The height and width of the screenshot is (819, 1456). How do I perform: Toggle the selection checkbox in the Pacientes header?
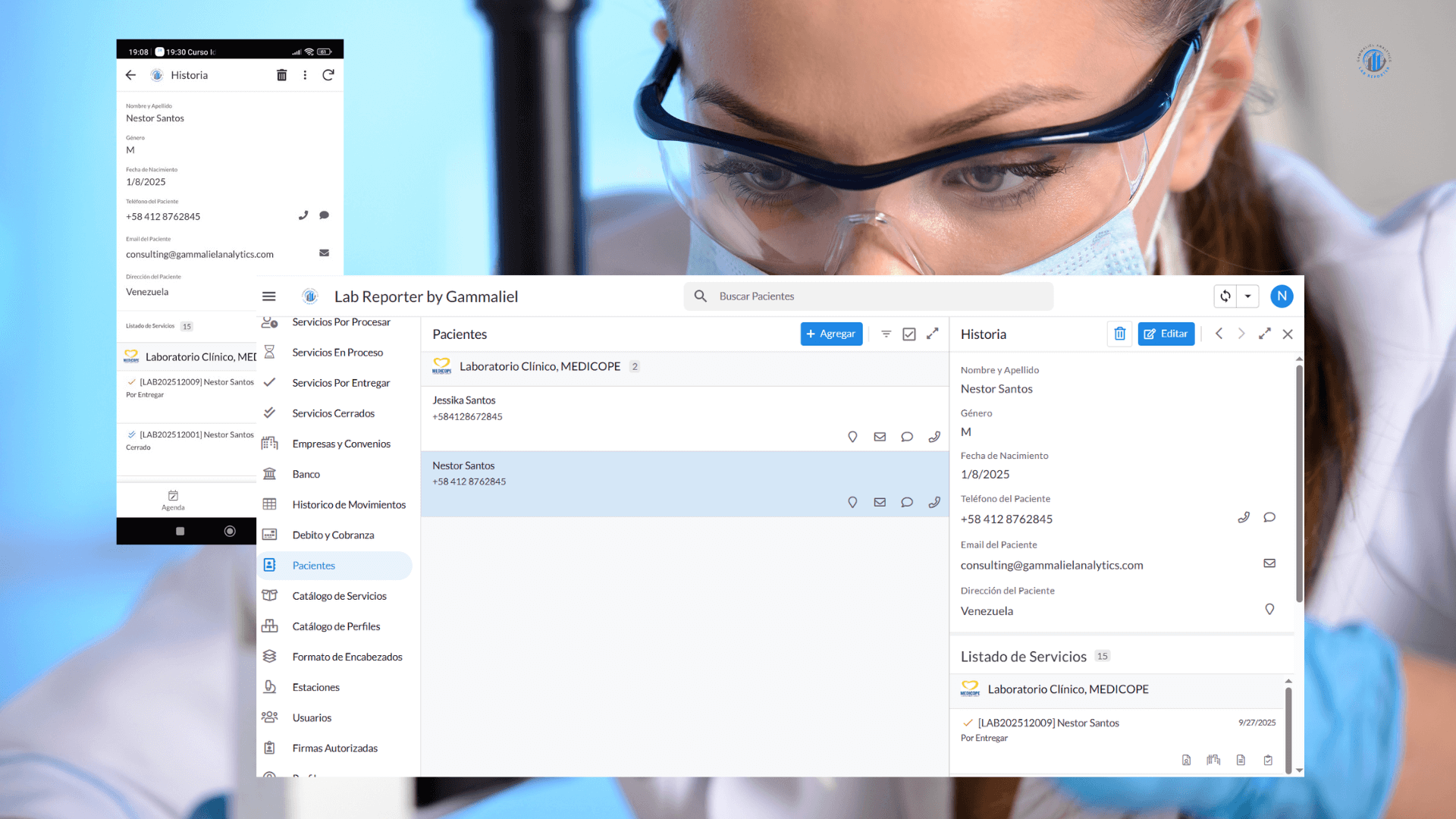pos(909,334)
